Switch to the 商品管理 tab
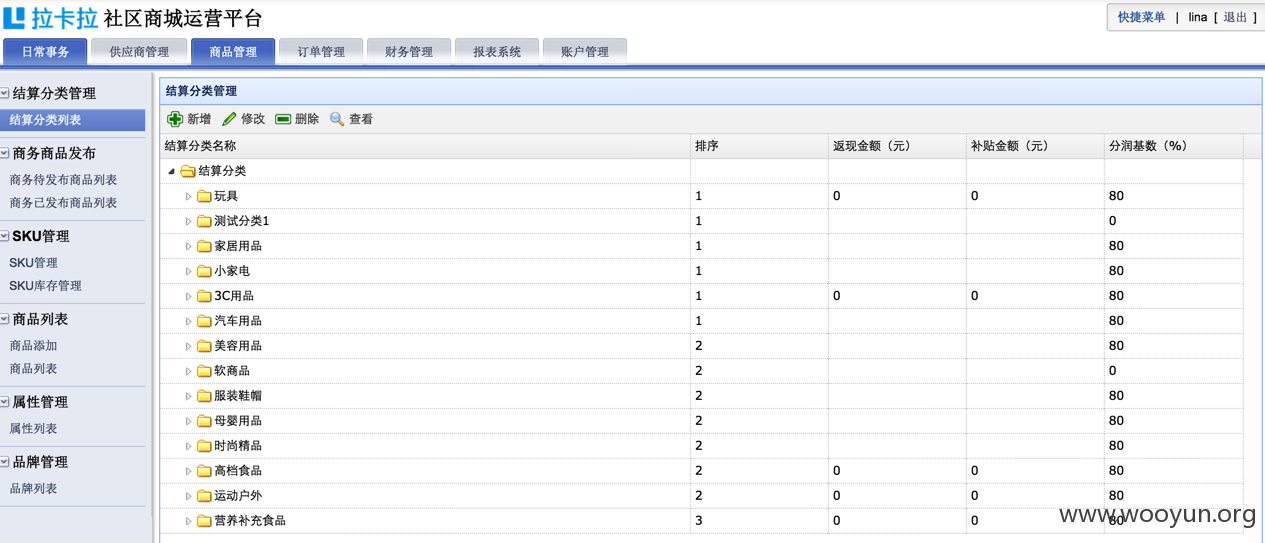Screen dimensions: 1265x543 click(232, 52)
